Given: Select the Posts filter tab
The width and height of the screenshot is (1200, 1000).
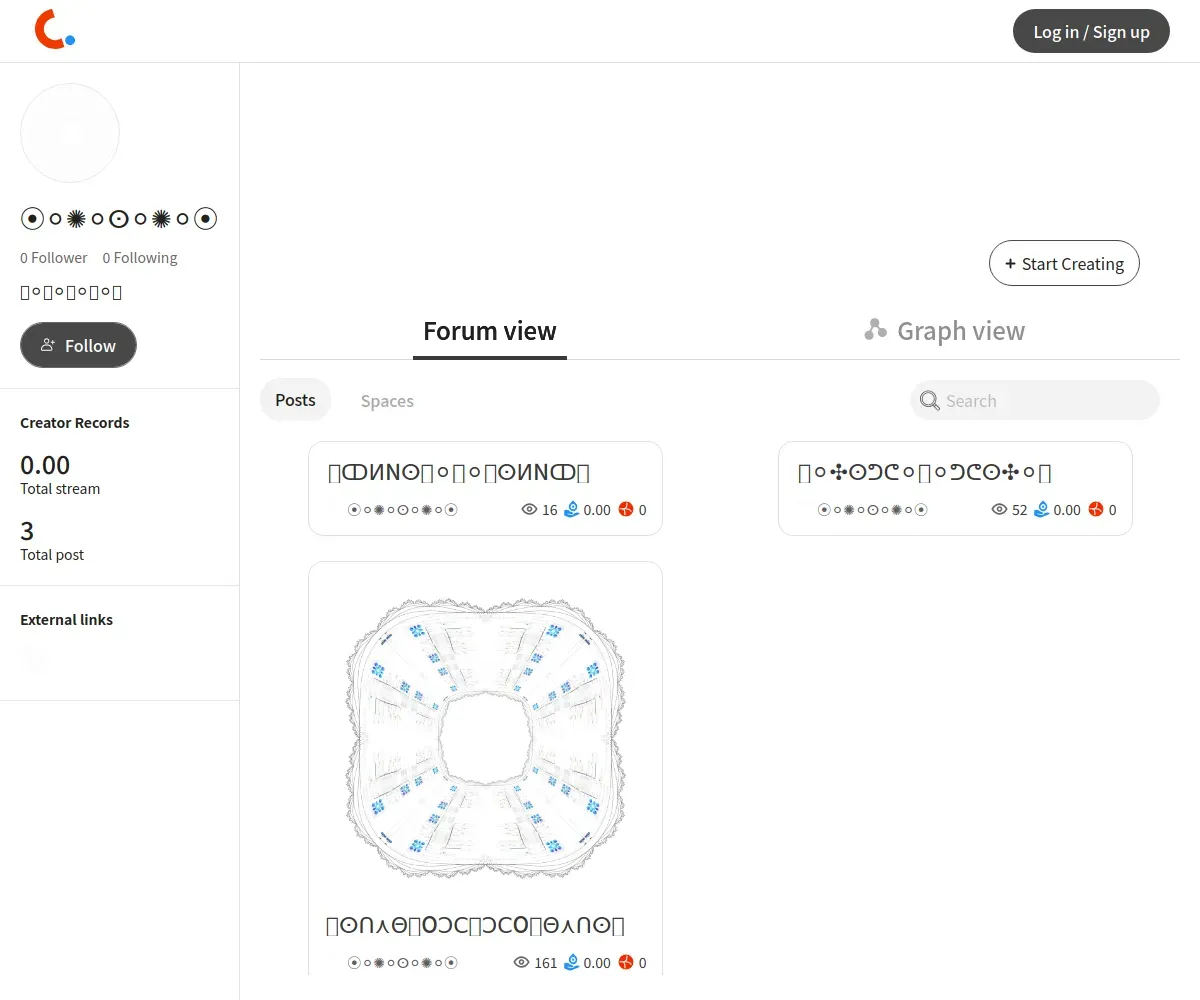Looking at the screenshot, I should 295,400.
